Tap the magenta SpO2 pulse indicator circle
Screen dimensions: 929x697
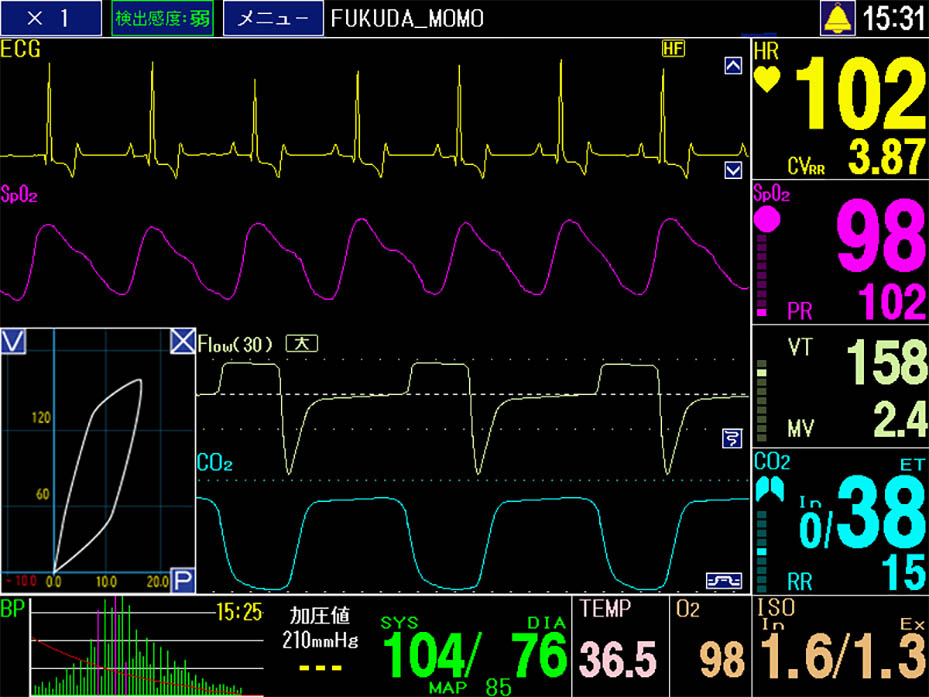(x=766, y=217)
